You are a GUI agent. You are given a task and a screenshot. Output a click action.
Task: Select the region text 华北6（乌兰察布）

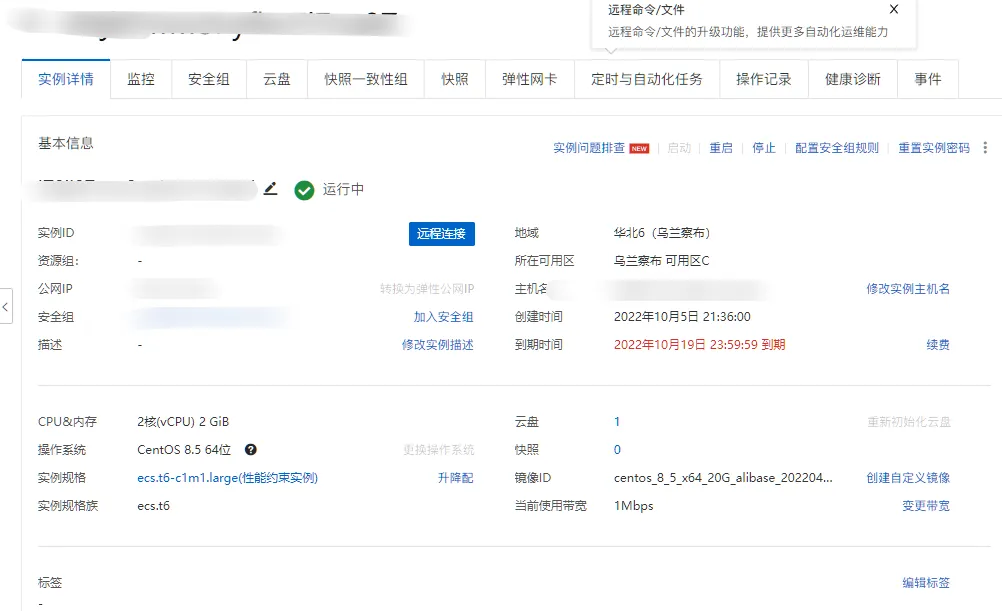coord(661,233)
